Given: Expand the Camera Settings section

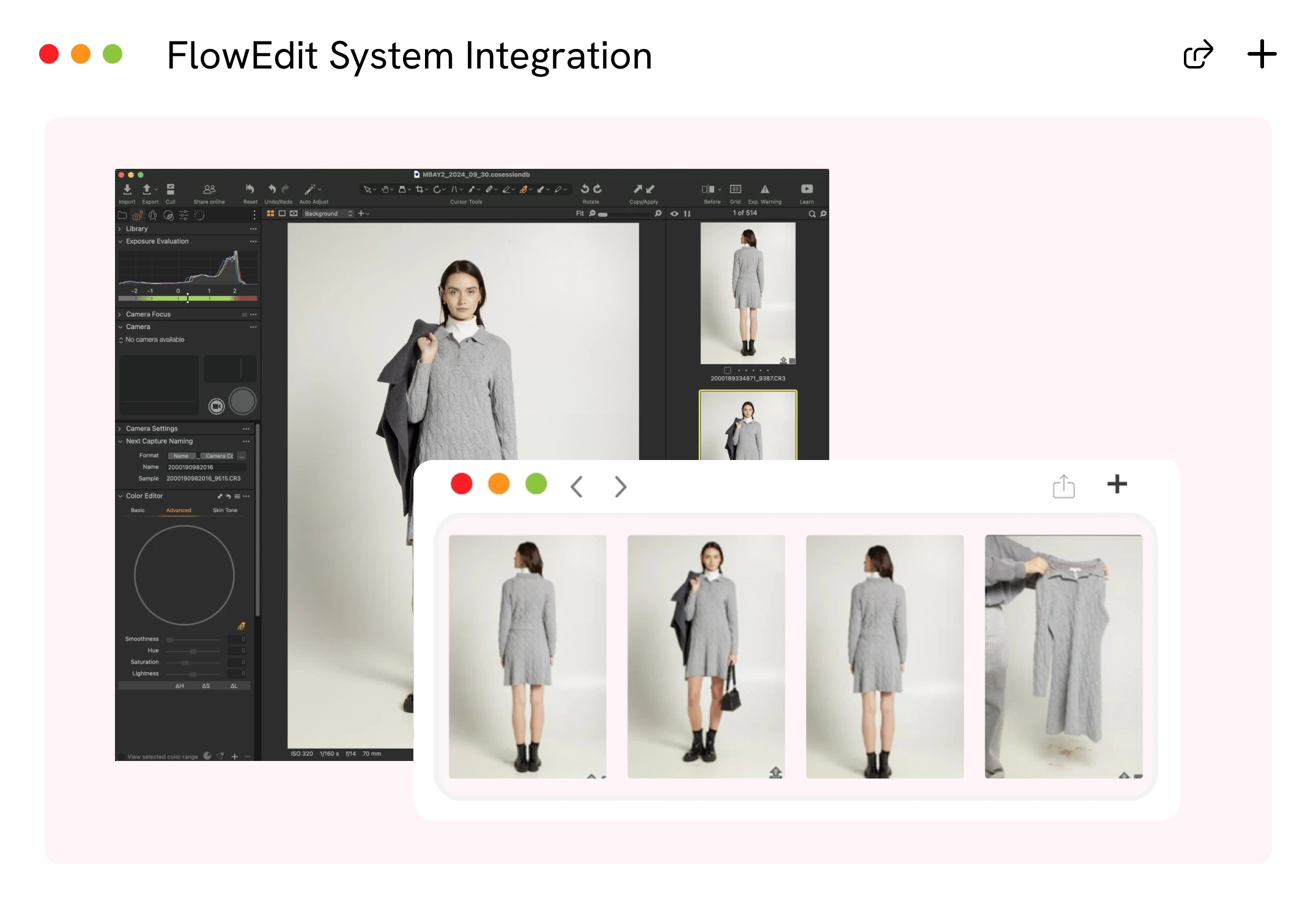Looking at the screenshot, I should pyautogui.click(x=151, y=428).
